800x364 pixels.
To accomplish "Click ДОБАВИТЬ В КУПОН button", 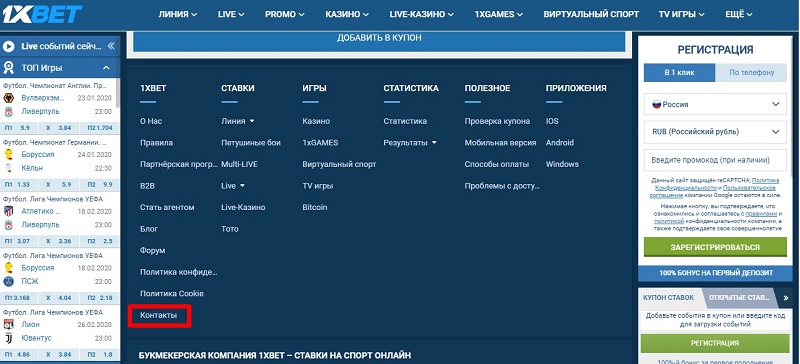I will 379,40.
